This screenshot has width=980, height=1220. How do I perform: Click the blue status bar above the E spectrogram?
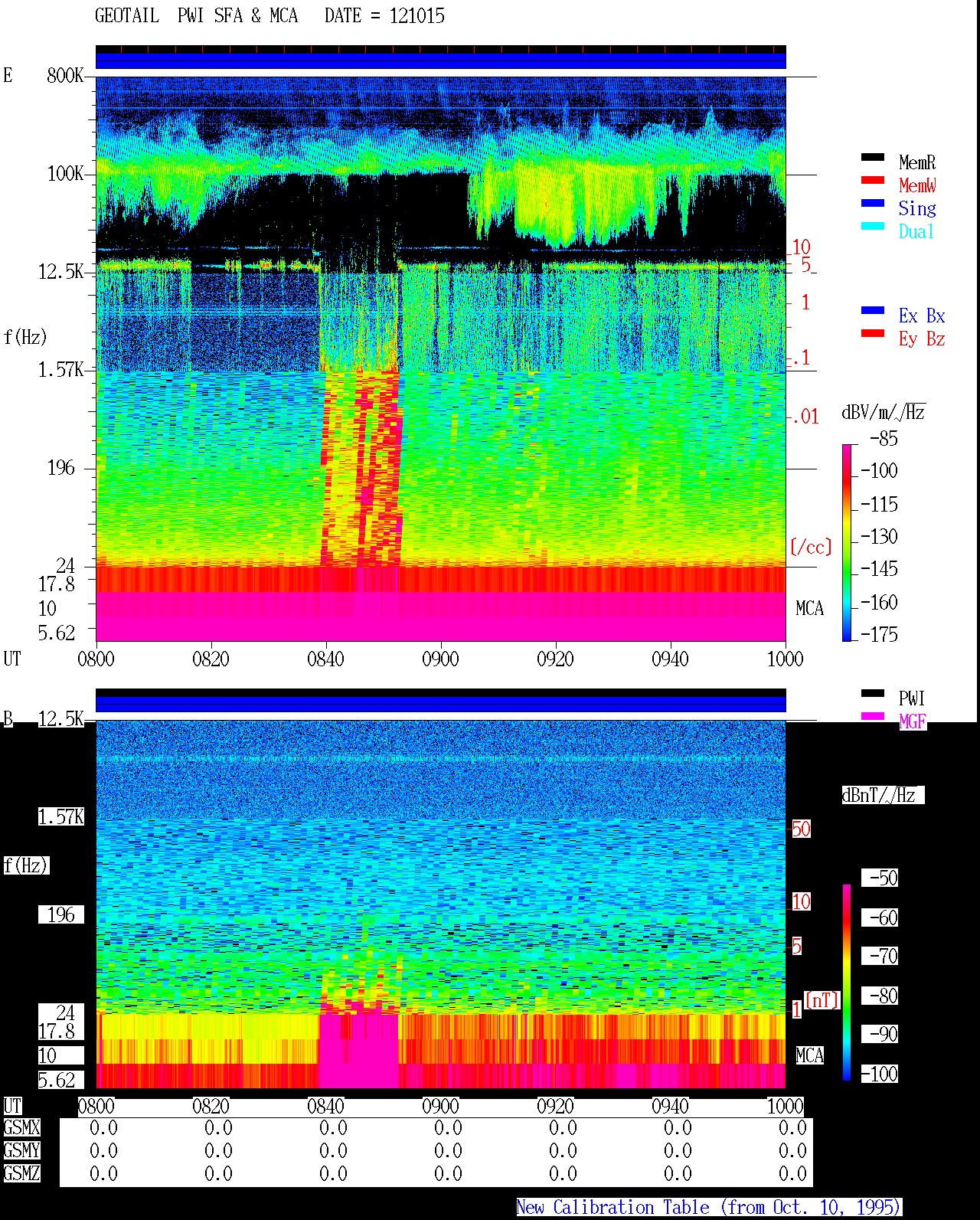440,61
